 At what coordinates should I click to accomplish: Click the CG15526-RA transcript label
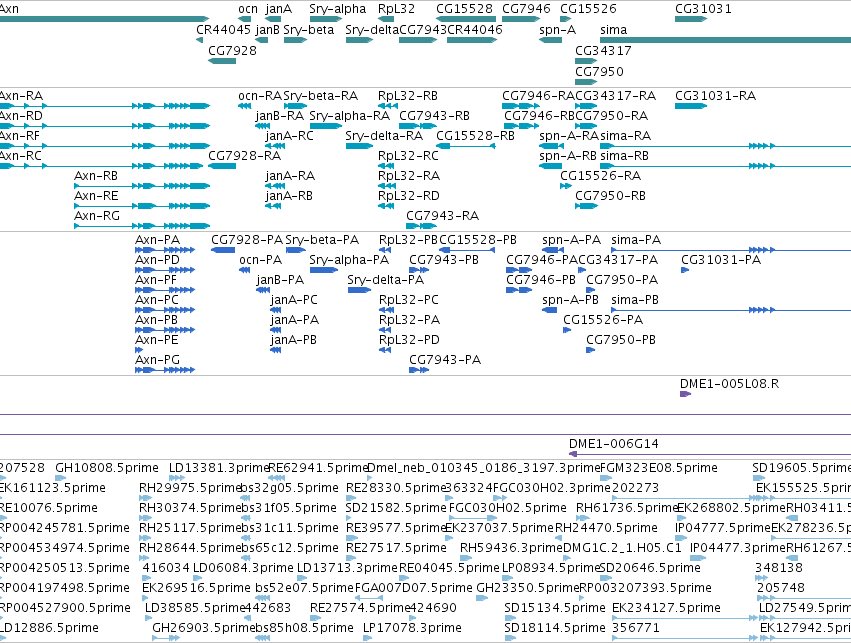coord(600,176)
